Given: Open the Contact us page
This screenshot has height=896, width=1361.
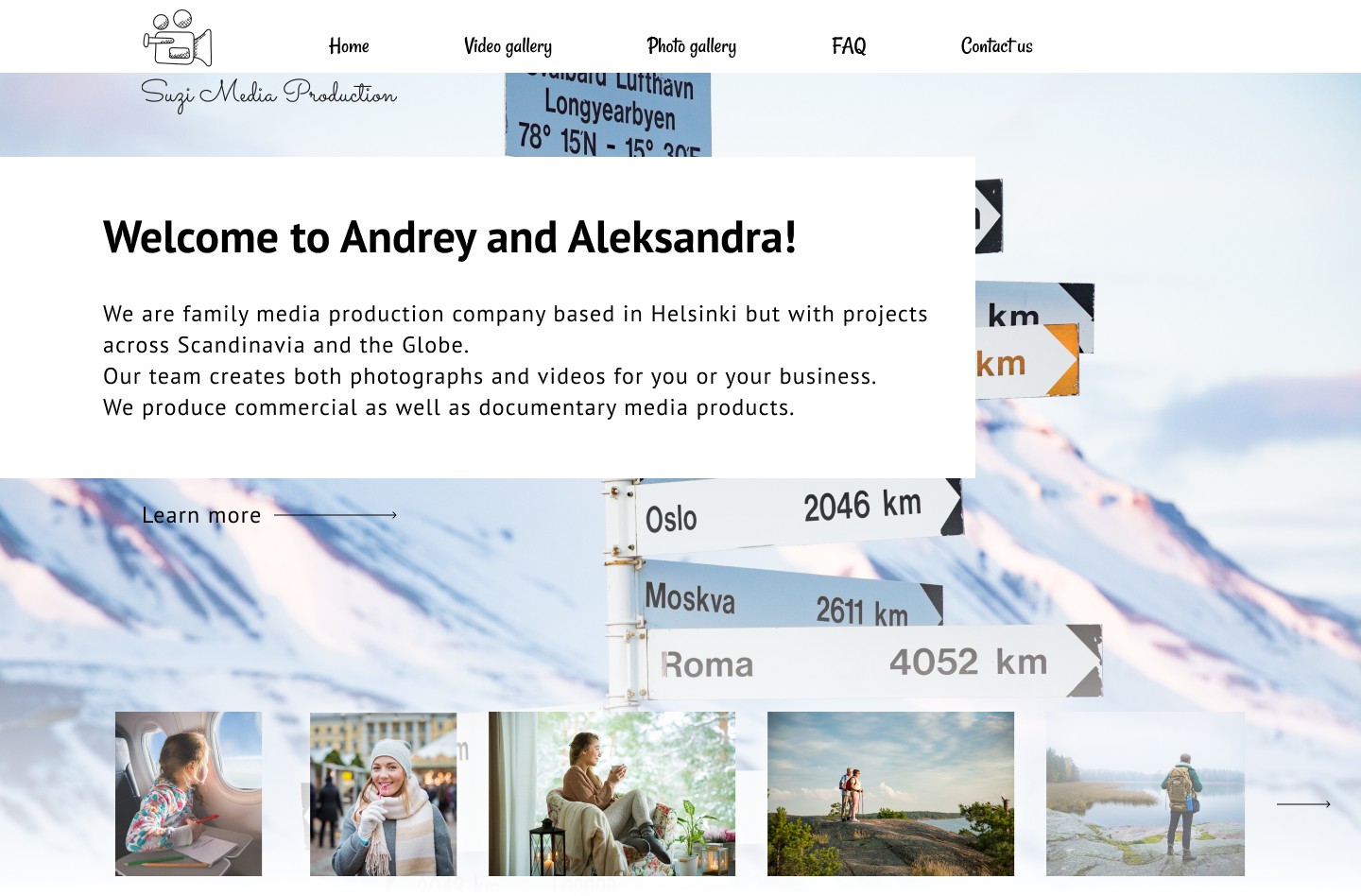Looking at the screenshot, I should 996,45.
